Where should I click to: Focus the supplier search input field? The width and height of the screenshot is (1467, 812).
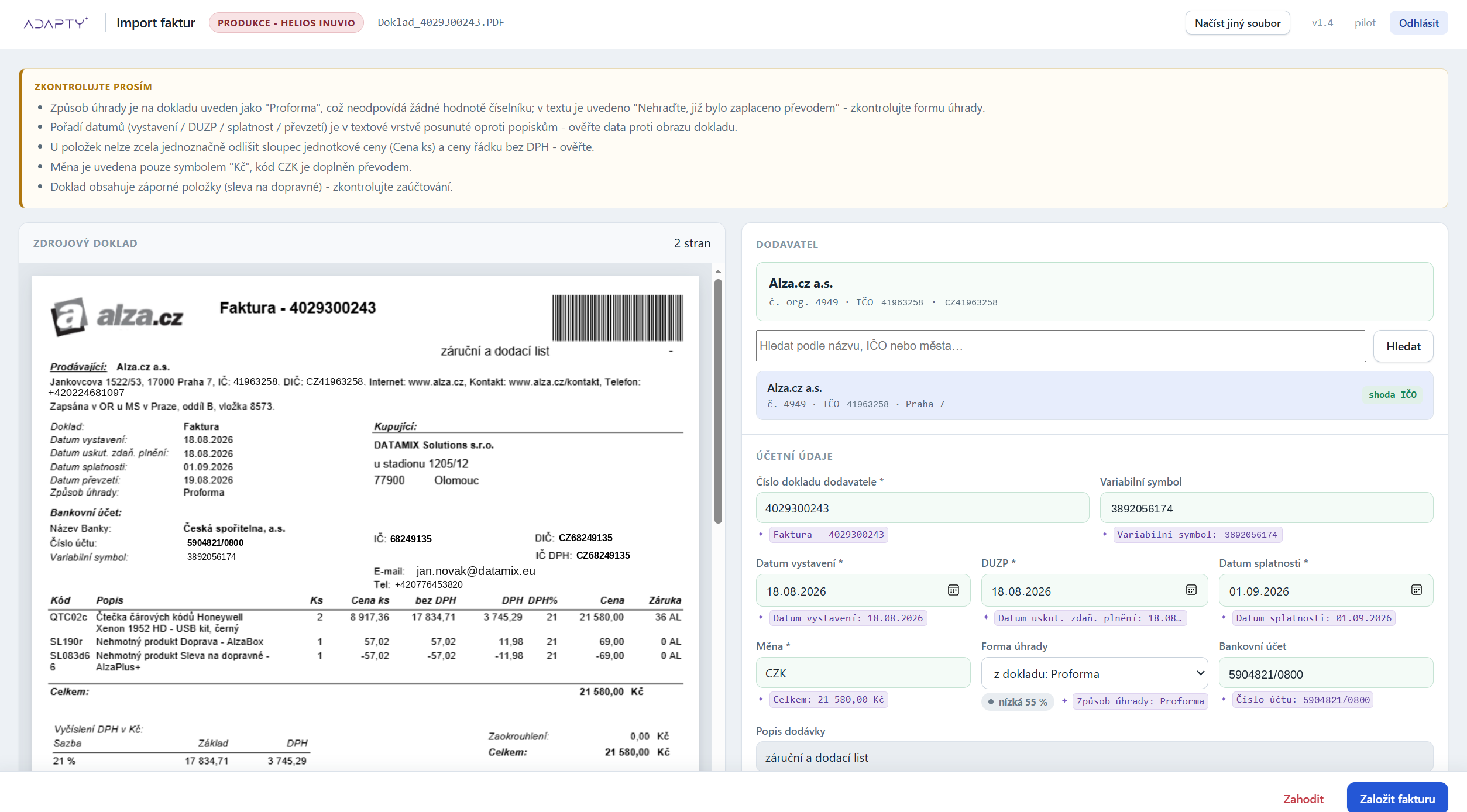(1061, 346)
